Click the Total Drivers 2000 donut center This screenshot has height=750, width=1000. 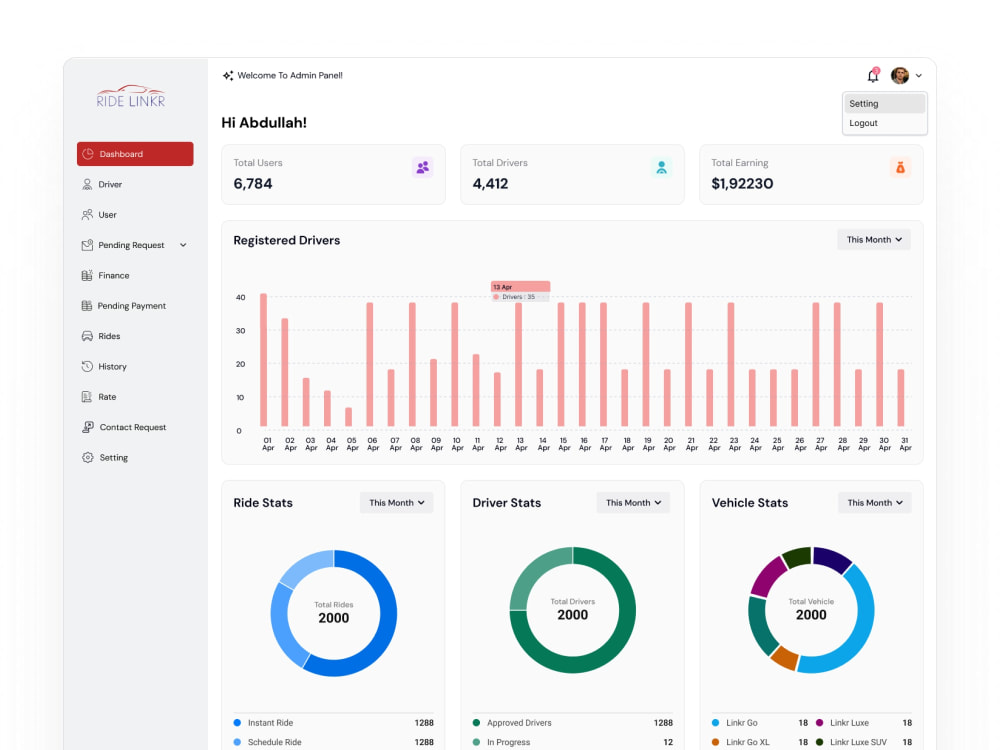point(573,610)
